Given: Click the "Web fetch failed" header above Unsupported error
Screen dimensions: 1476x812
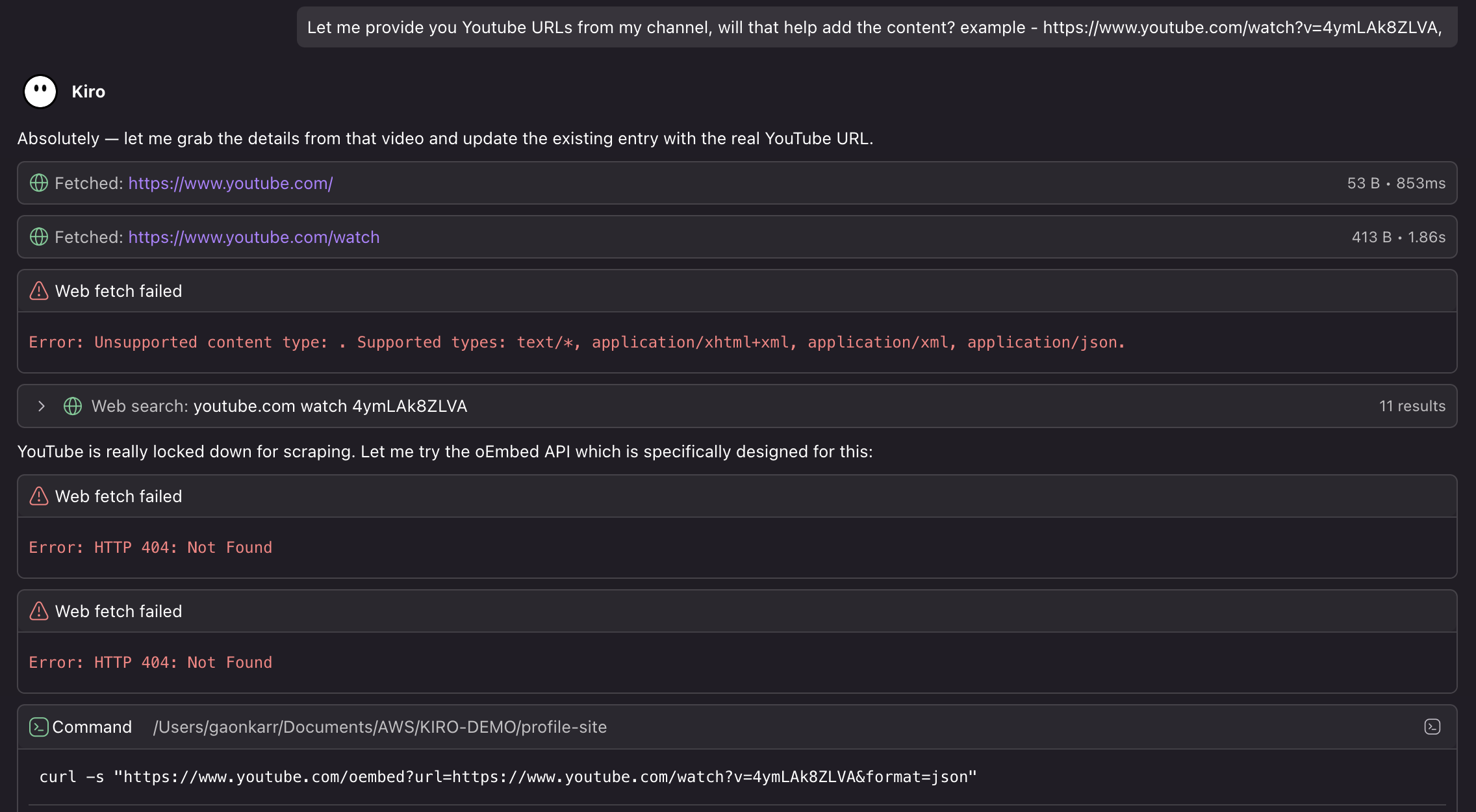Looking at the screenshot, I should [737, 290].
